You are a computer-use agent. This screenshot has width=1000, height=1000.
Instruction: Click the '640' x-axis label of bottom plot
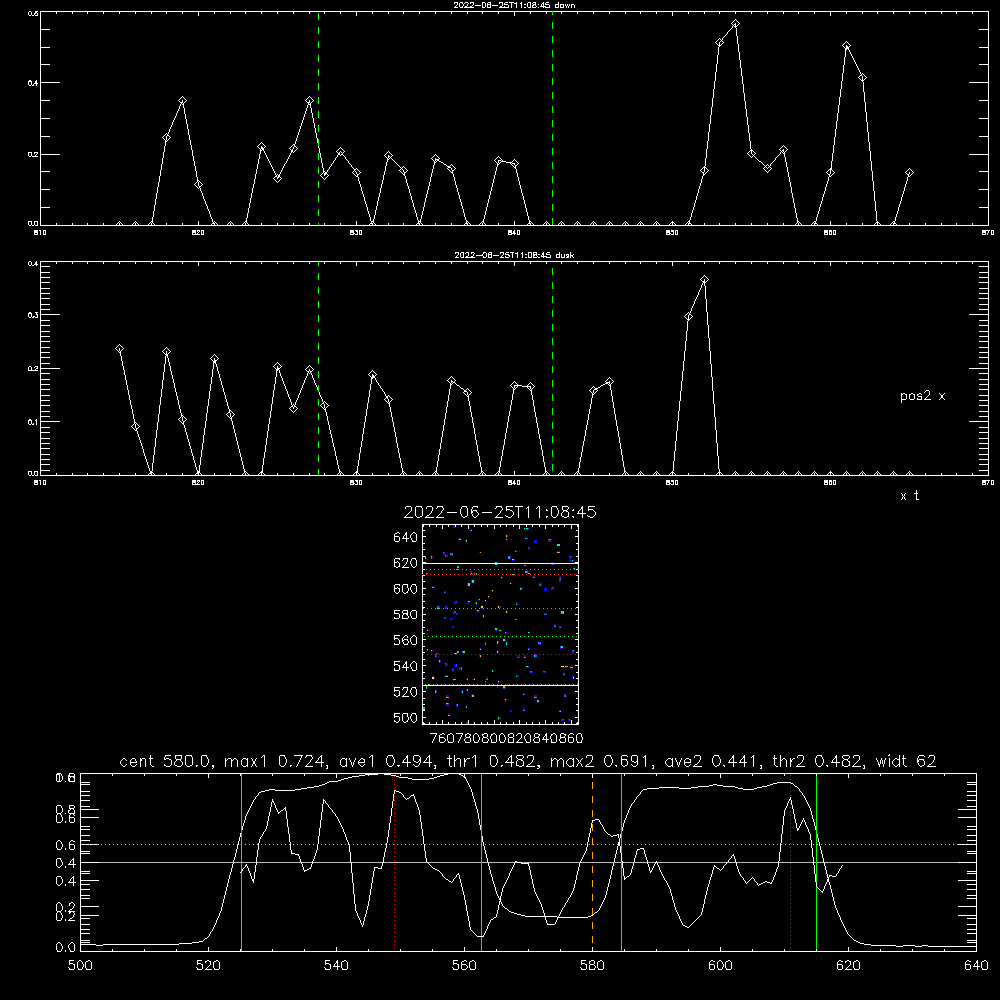(976, 966)
